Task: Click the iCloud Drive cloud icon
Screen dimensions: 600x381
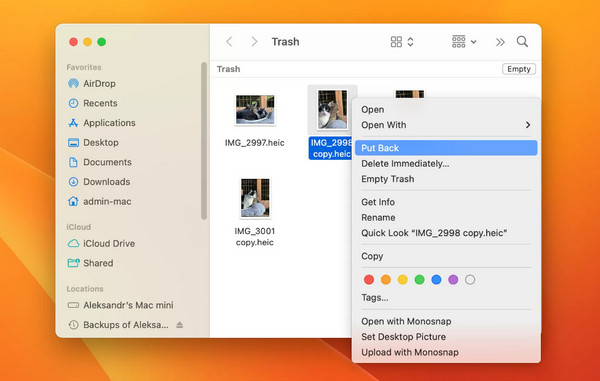Action: (x=73, y=243)
